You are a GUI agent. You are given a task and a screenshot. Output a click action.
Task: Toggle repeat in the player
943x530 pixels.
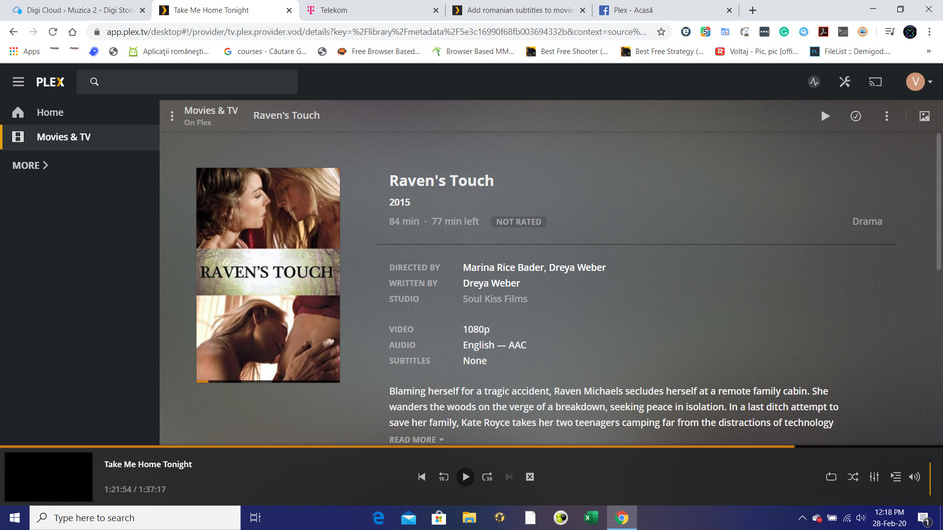831,477
